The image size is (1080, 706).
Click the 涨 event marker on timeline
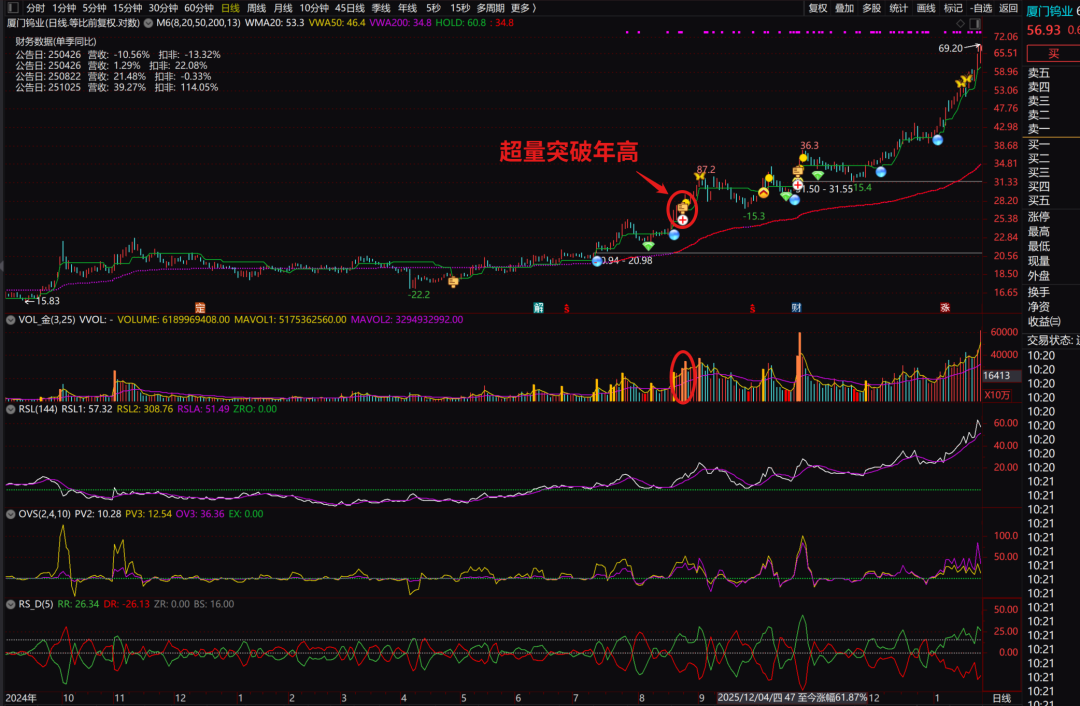945,308
